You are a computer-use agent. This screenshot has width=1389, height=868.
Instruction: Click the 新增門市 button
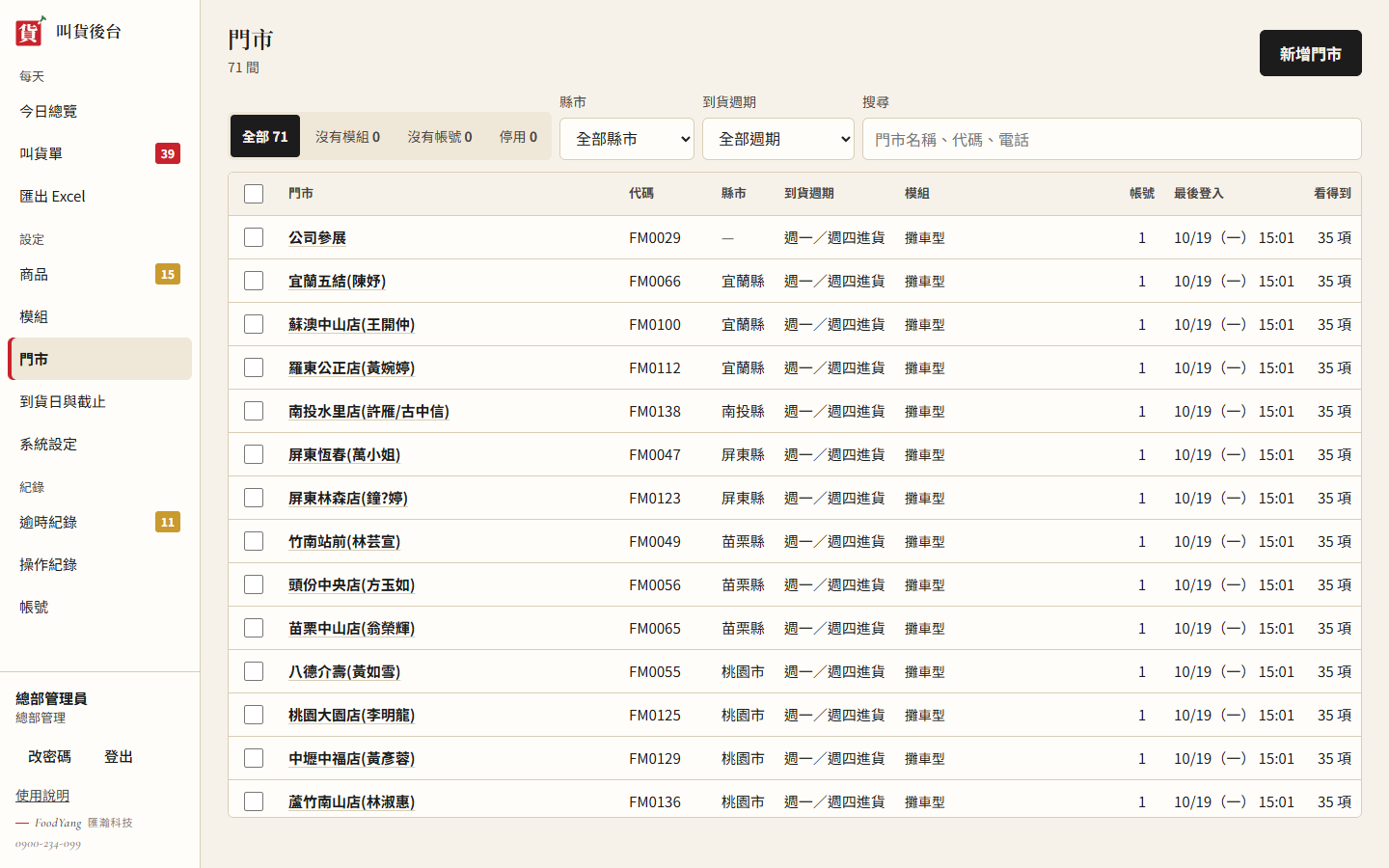[1311, 53]
